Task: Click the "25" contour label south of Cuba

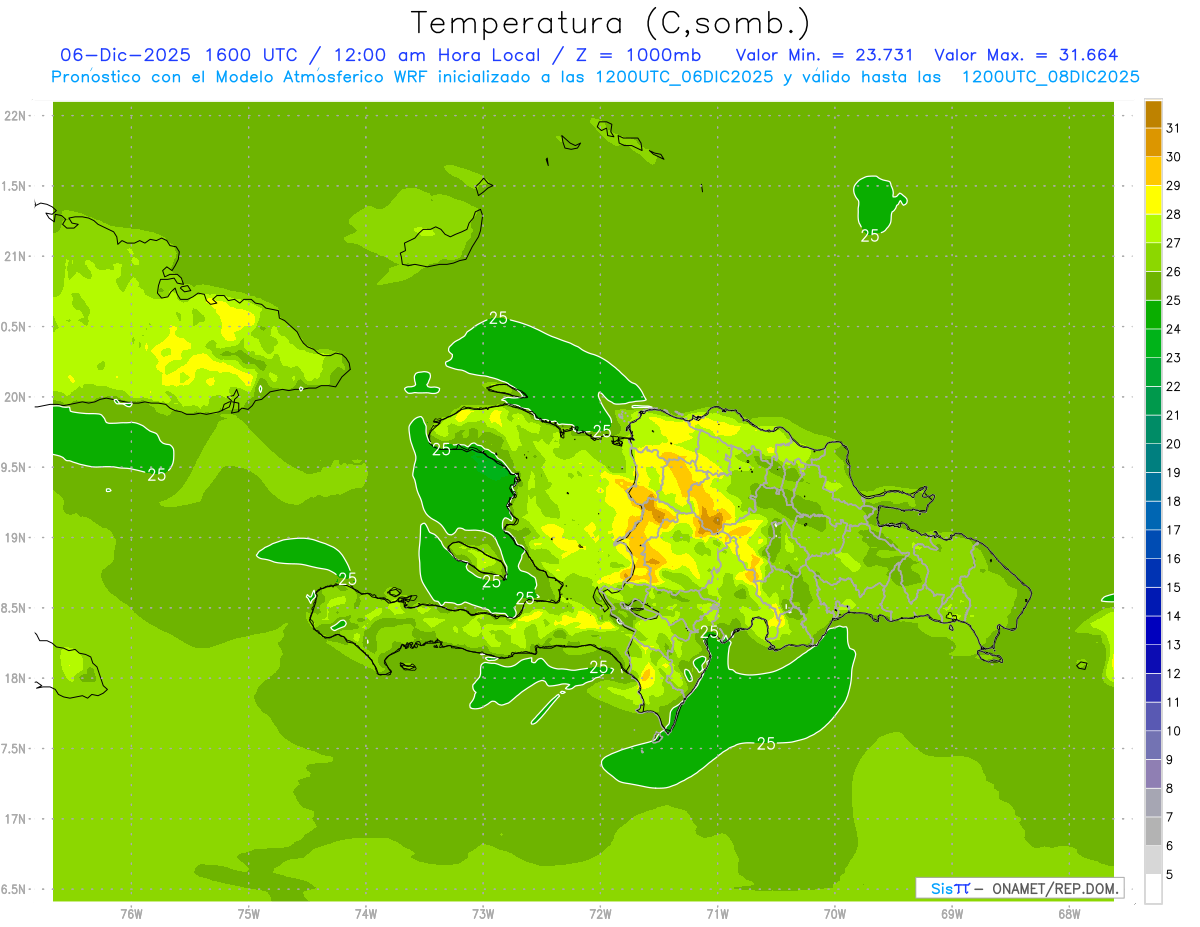Action: tap(157, 475)
